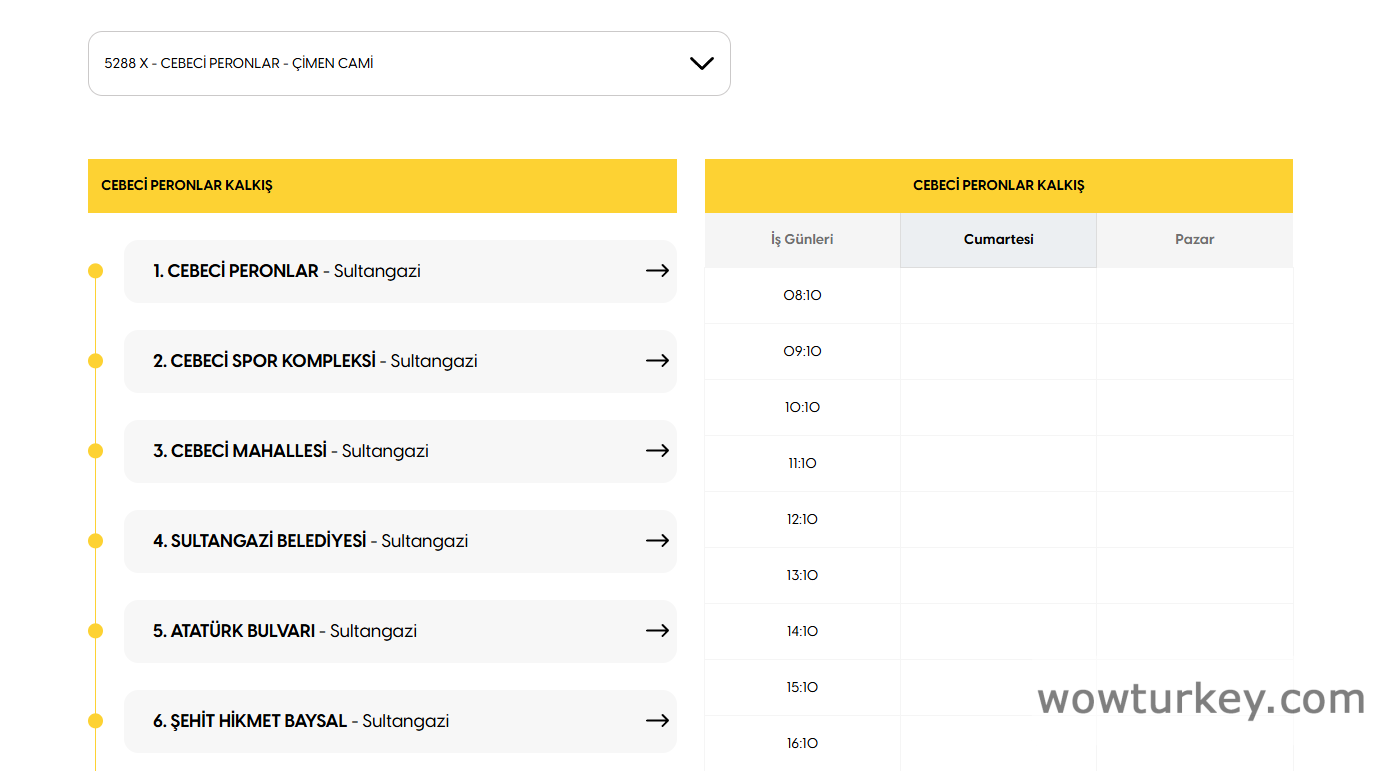Click arrow icon for CEBECİ SPOR KOMPLEKSİ
The height and width of the screenshot is (771, 1394).
click(657, 361)
